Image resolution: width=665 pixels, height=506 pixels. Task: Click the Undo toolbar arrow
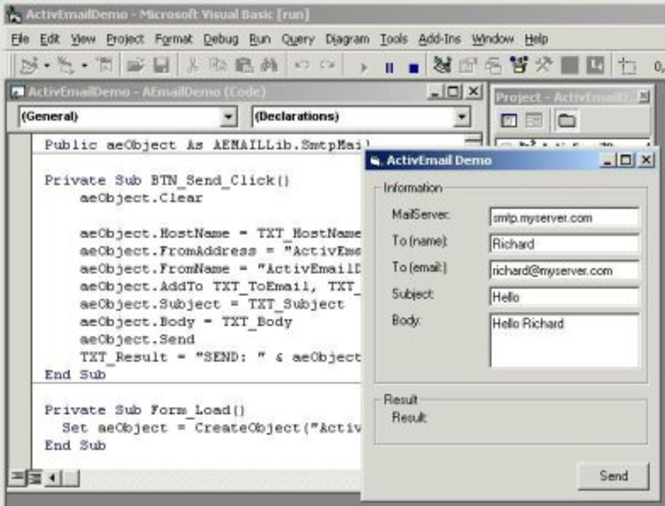click(302, 65)
